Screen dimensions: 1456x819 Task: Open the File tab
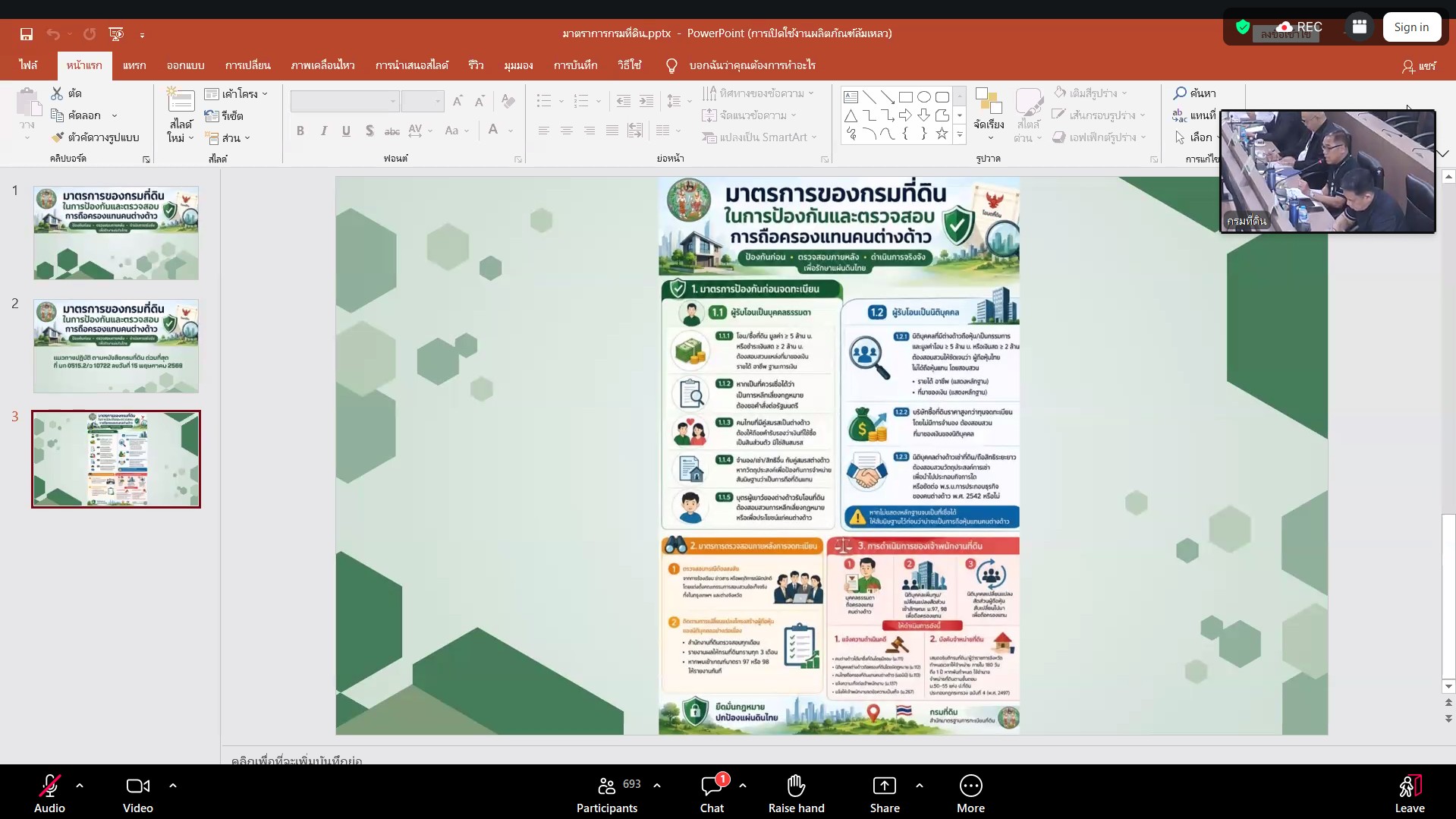[28, 65]
